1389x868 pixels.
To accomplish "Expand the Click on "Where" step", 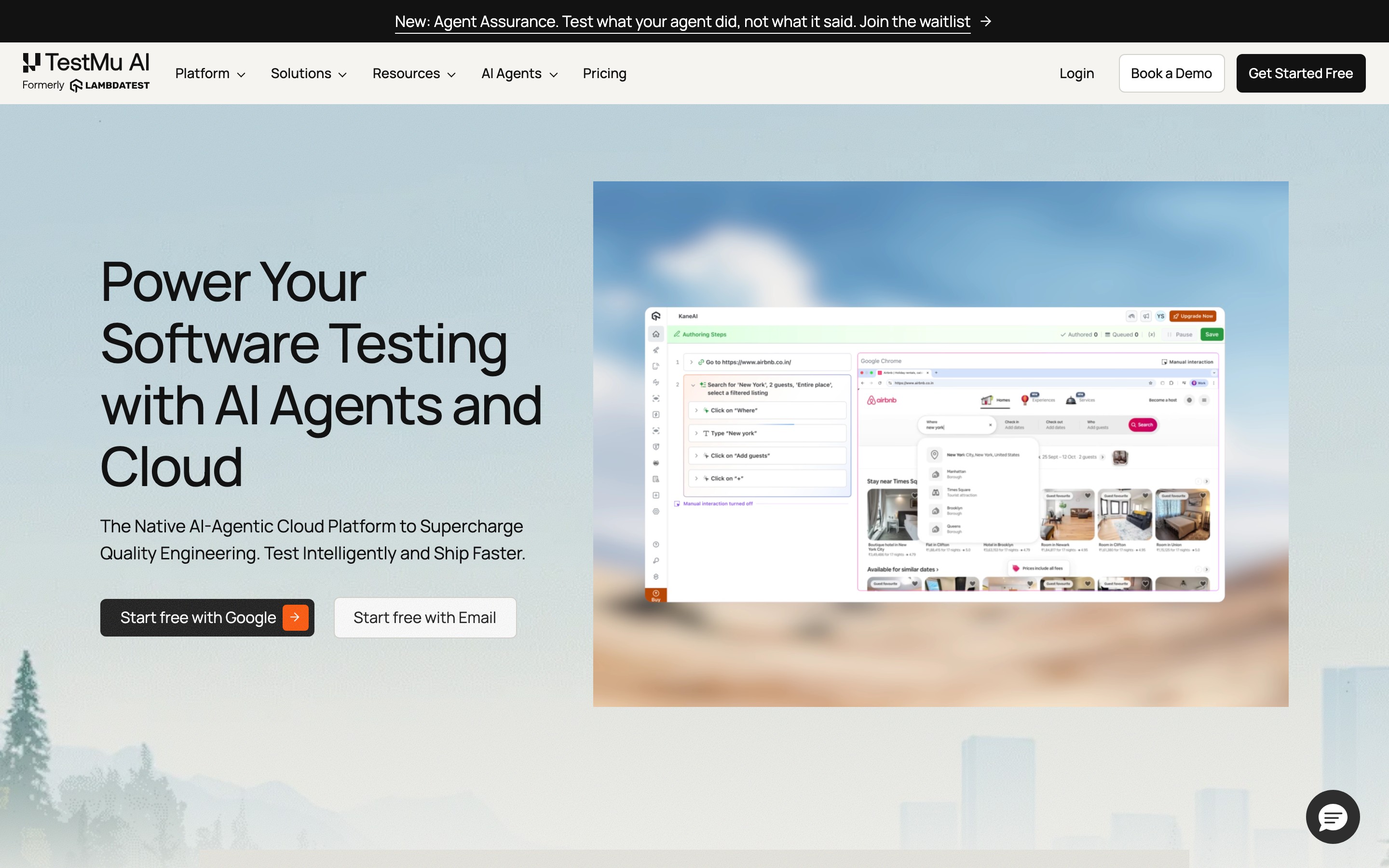I will click(696, 410).
